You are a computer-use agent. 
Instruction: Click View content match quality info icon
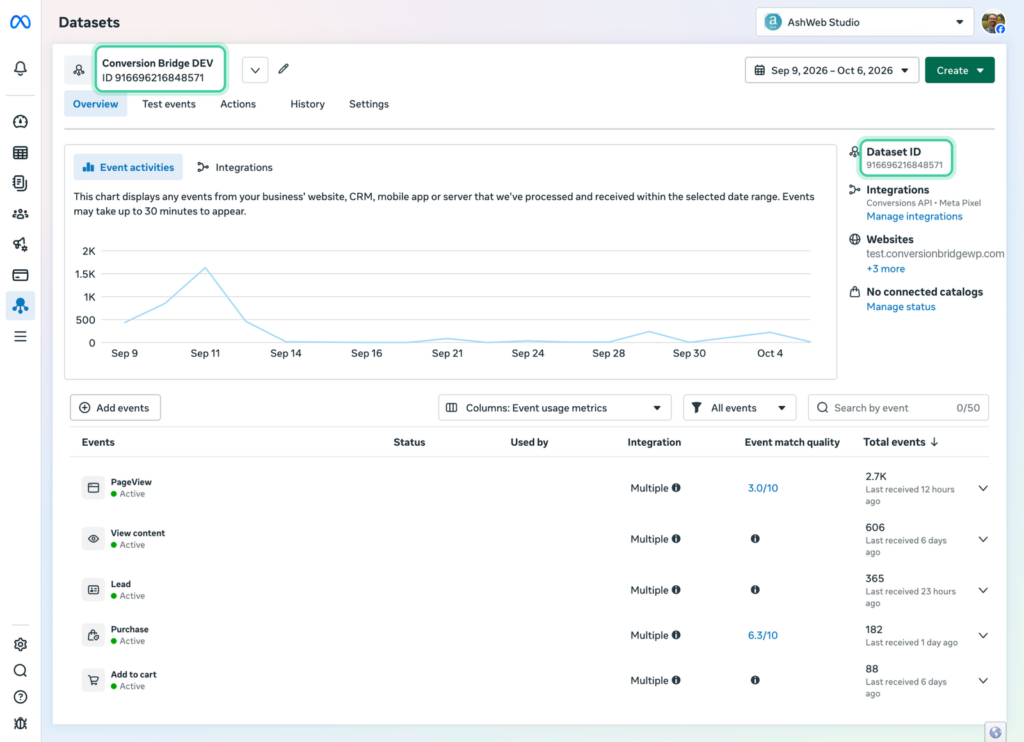pyautogui.click(x=755, y=538)
